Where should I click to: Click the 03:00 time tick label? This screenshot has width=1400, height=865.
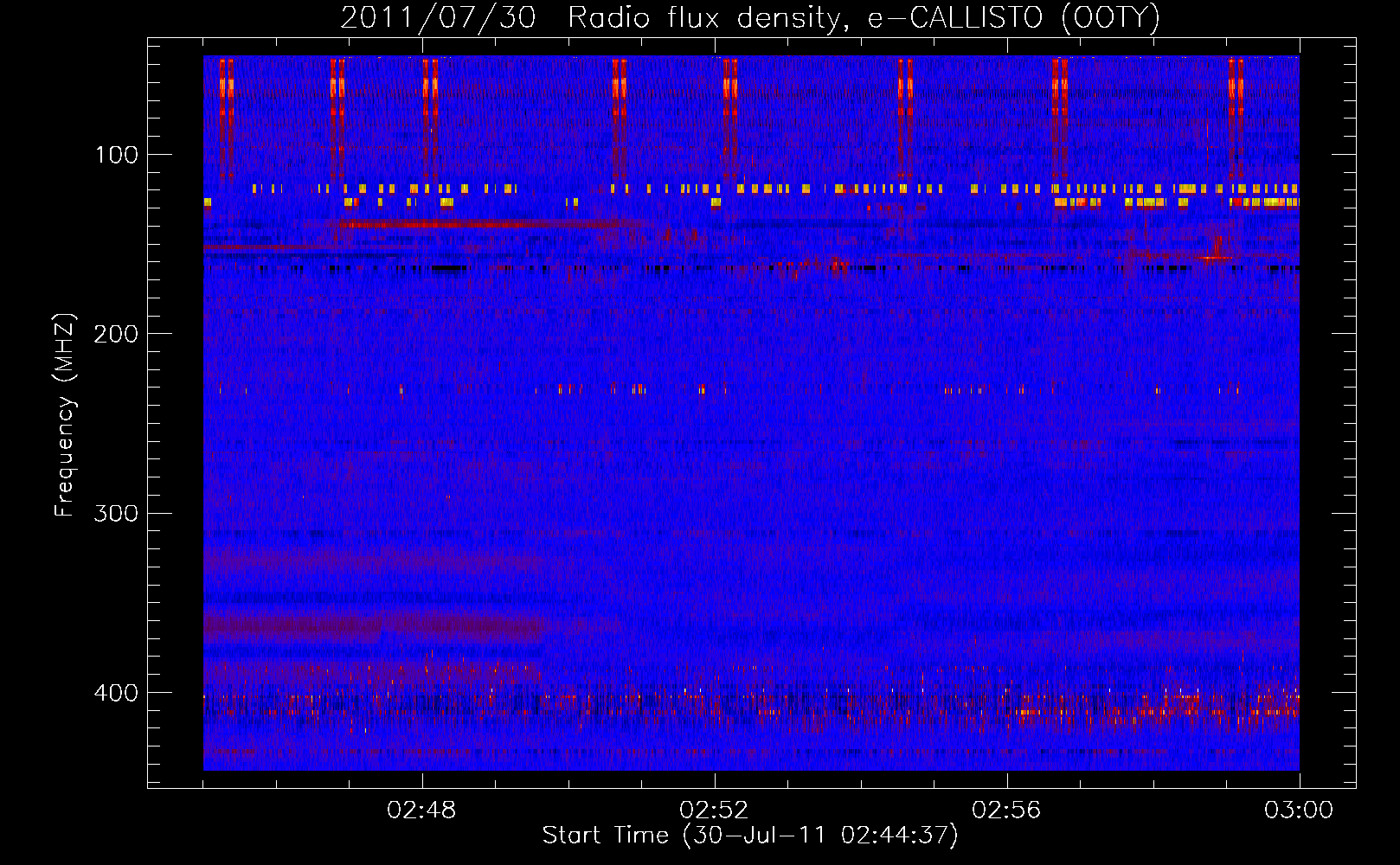pyautogui.click(x=1299, y=811)
